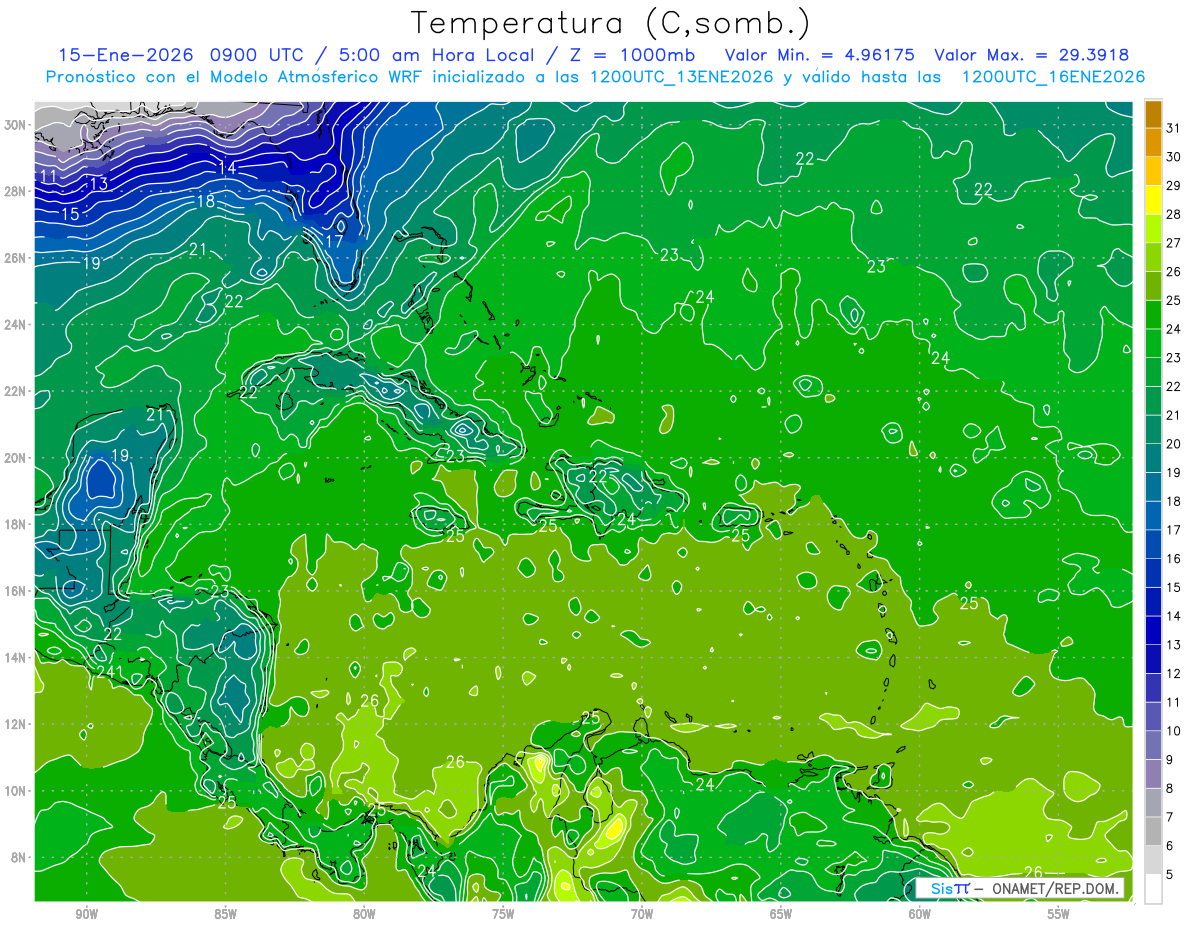The width and height of the screenshot is (1200, 927).
Task: Click the '90W' longitude axis label
Action: tap(86, 914)
